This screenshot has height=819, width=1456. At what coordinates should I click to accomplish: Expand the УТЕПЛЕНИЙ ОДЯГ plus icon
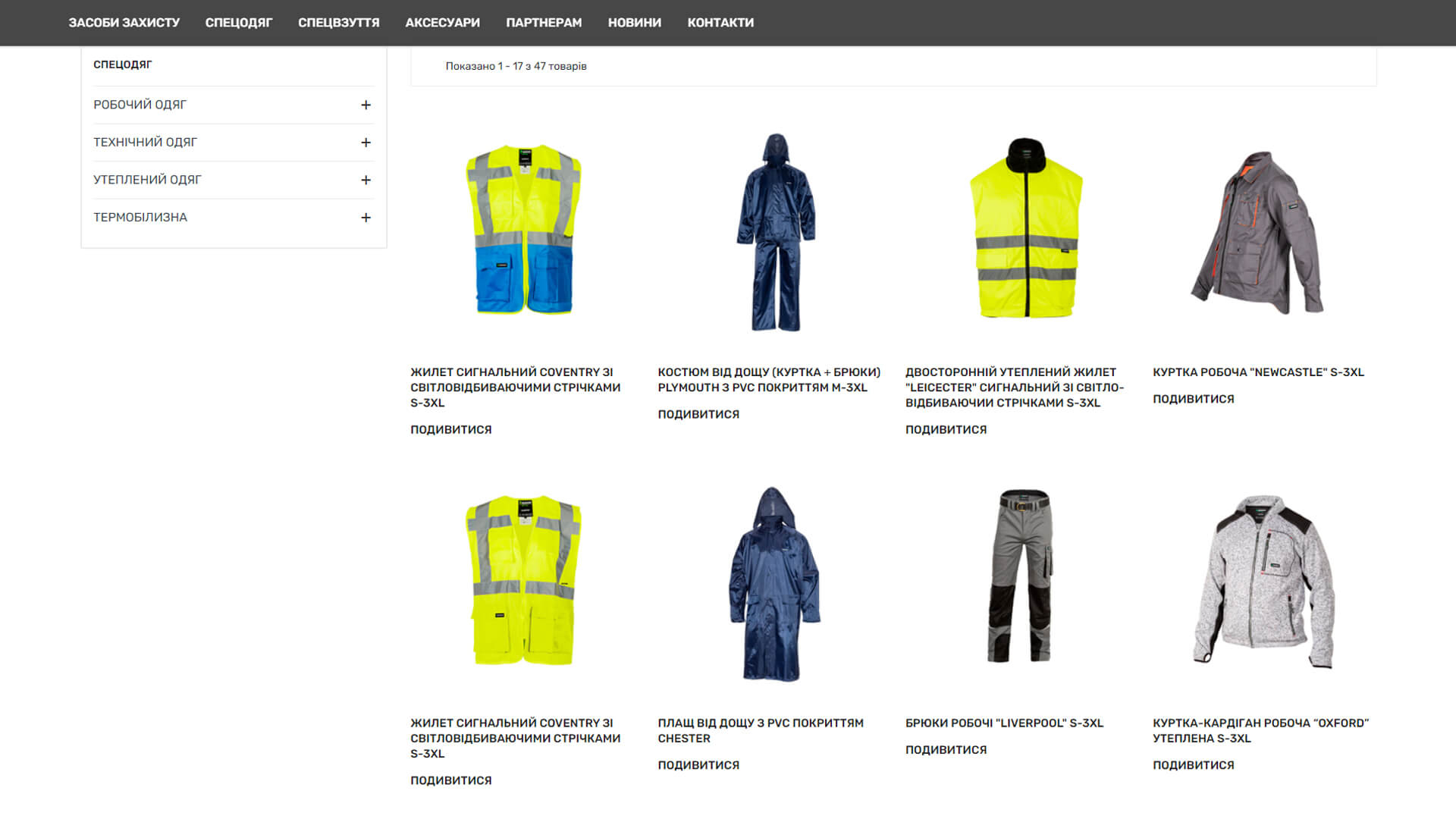click(366, 180)
